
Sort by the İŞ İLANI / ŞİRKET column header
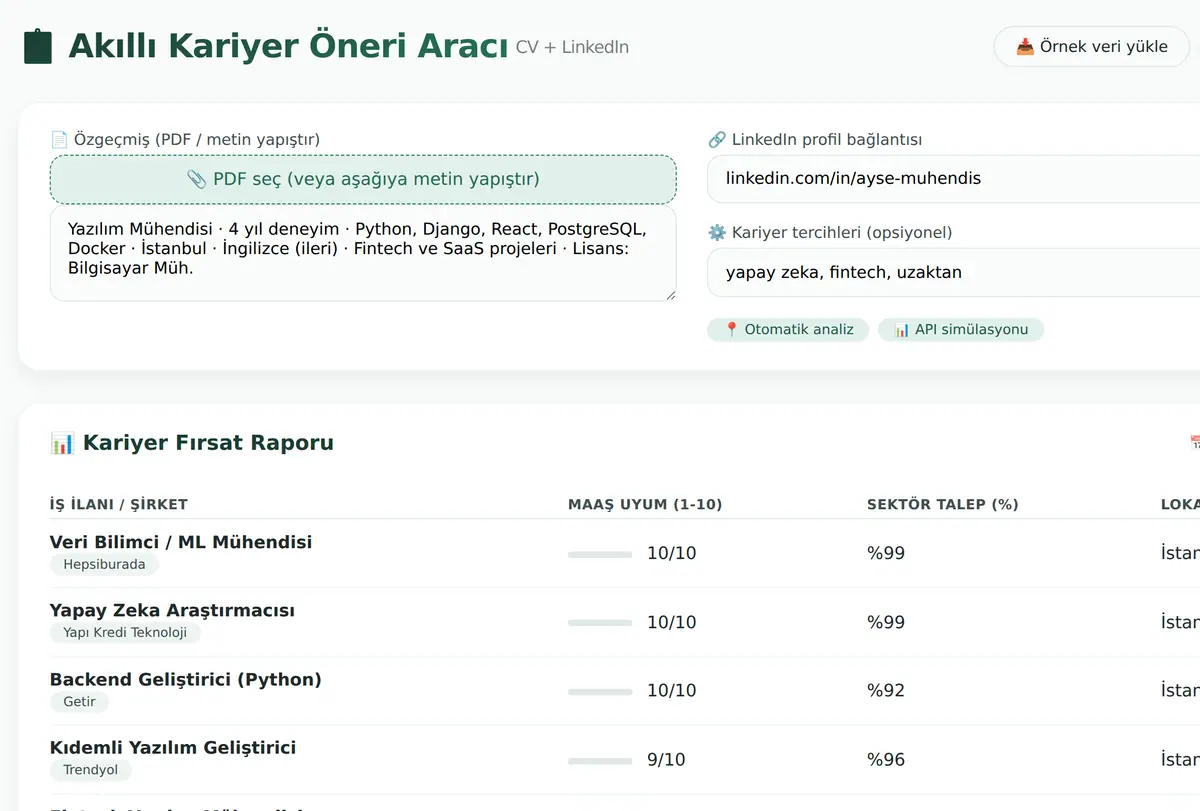[x=119, y=504]
